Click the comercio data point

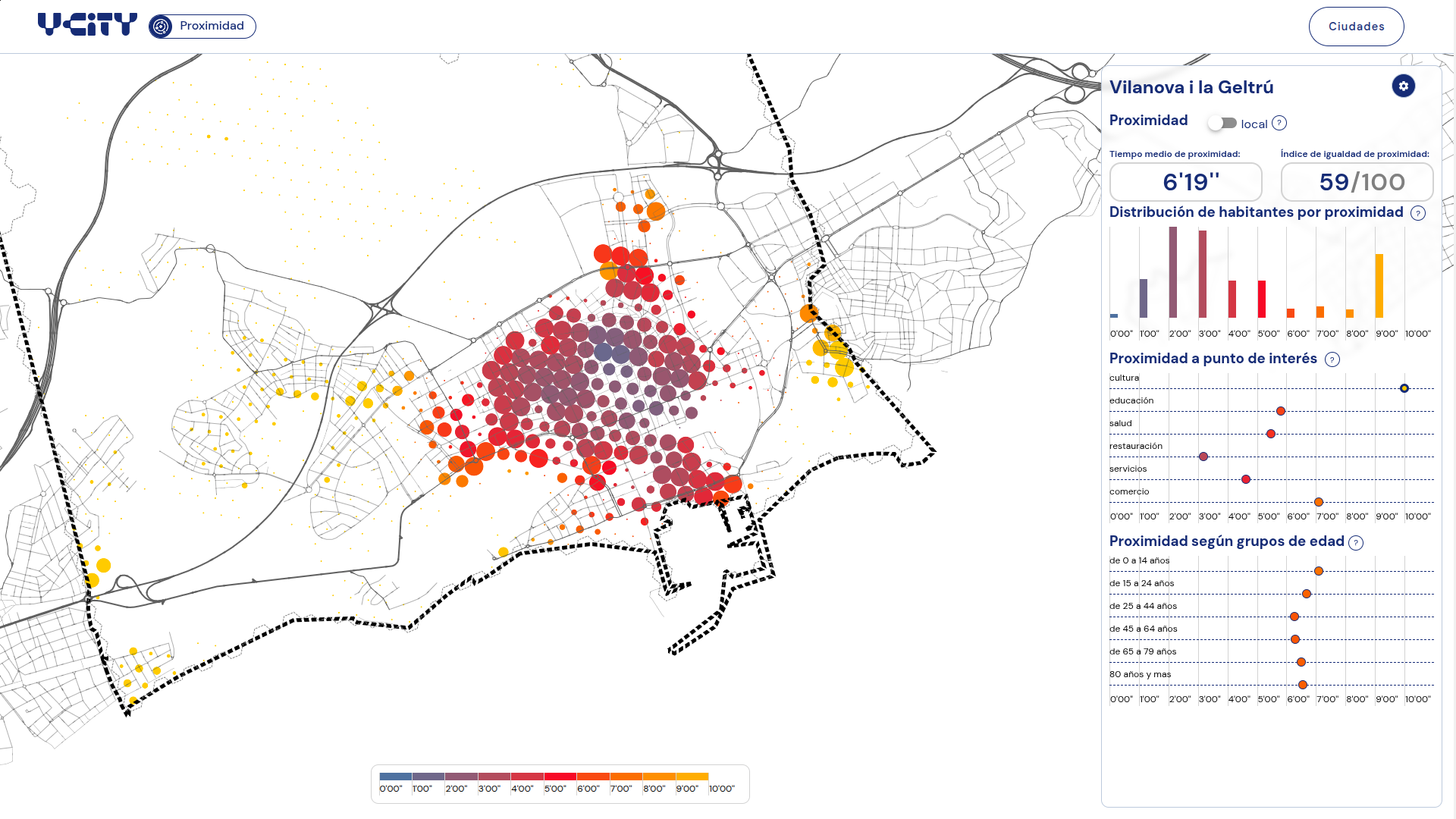point(1319,502)
